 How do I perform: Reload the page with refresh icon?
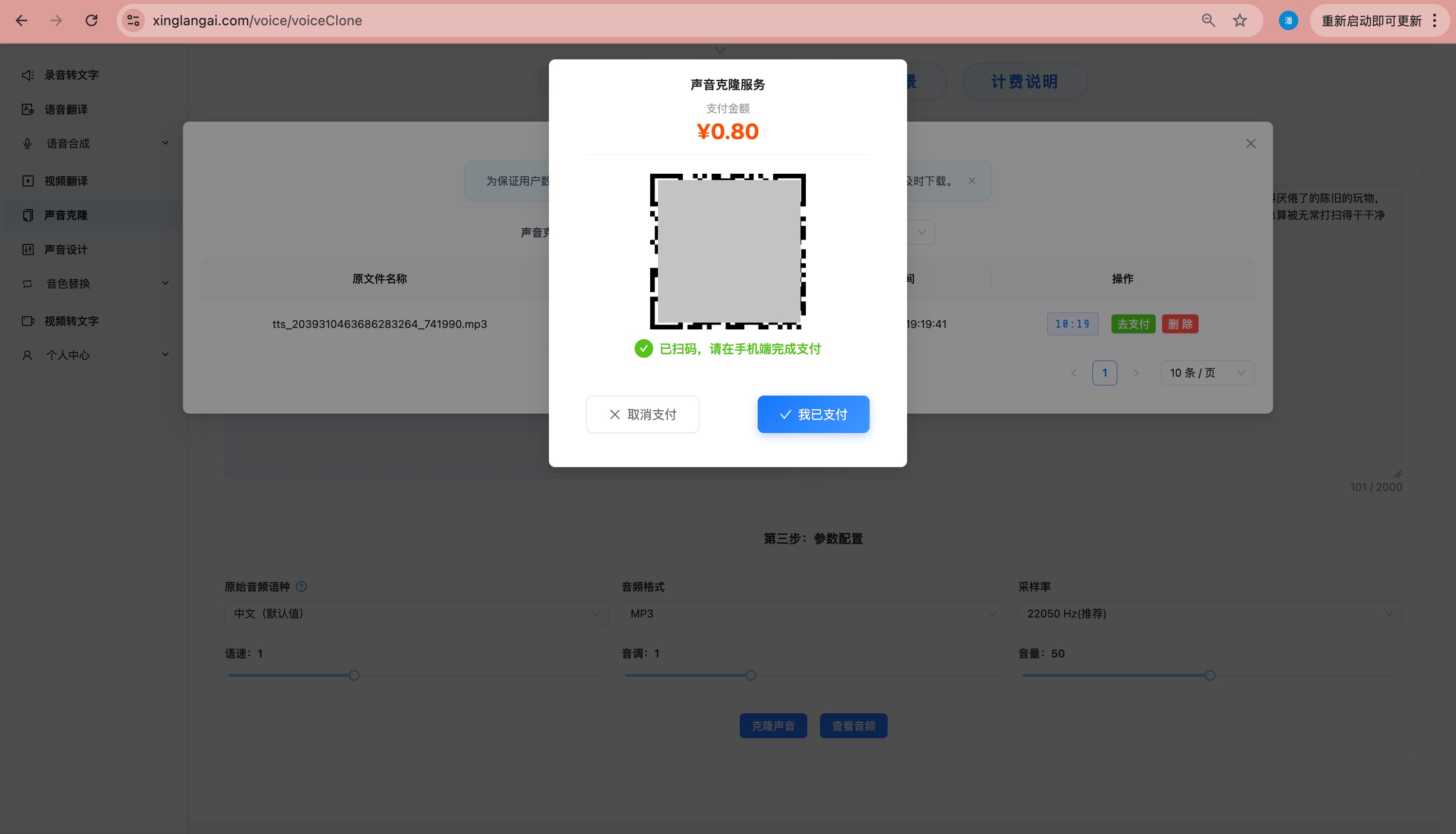(91, 20)
